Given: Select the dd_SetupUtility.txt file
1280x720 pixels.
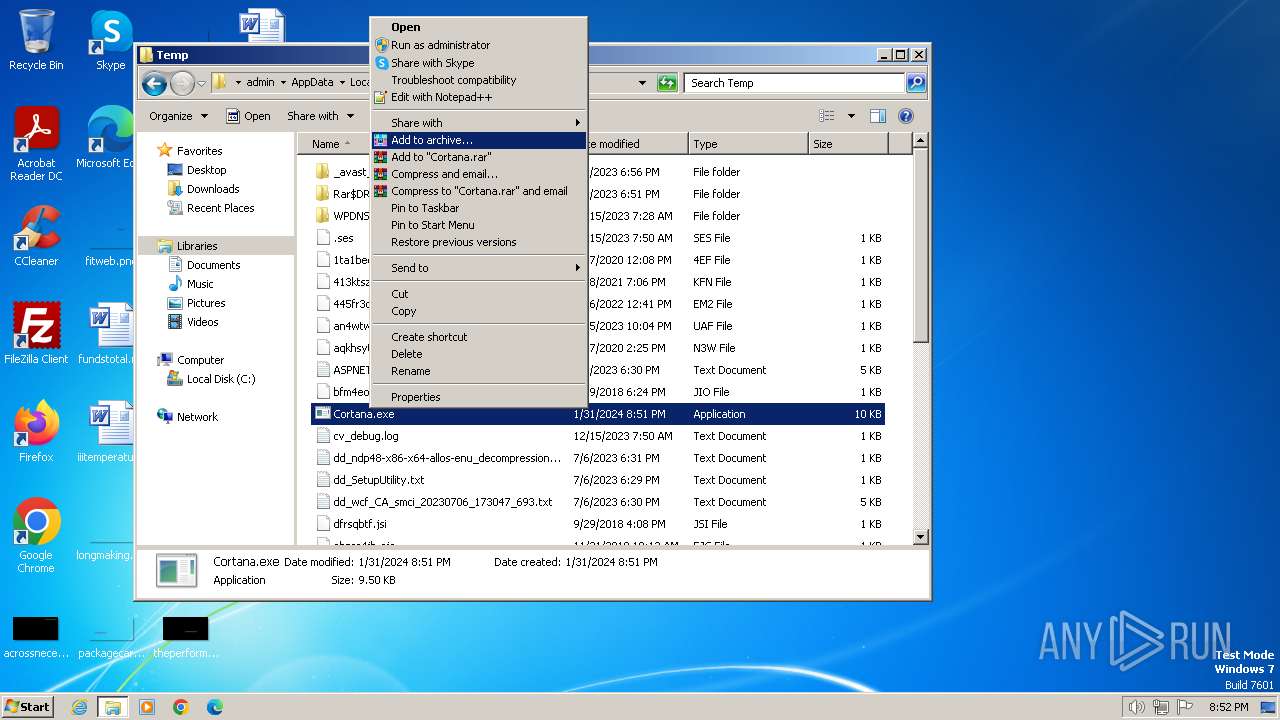Looking at the screenshot, I should [598, 480].
